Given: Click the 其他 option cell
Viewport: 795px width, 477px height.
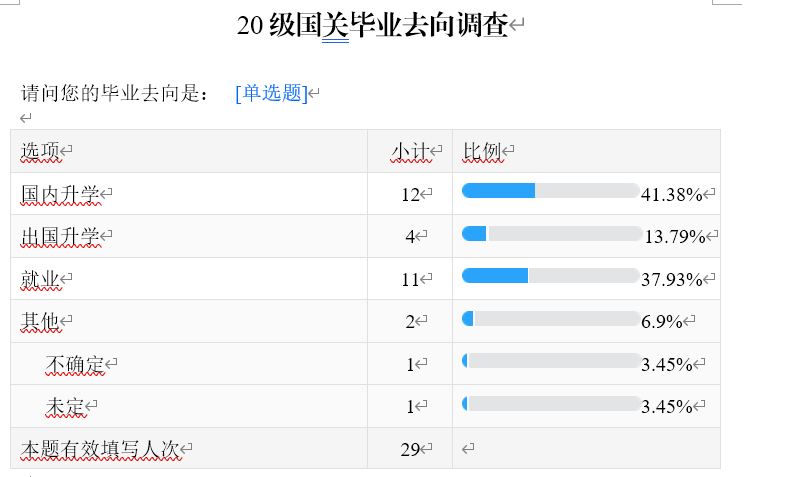Looking at the screenshot, I should click(189, 321).
